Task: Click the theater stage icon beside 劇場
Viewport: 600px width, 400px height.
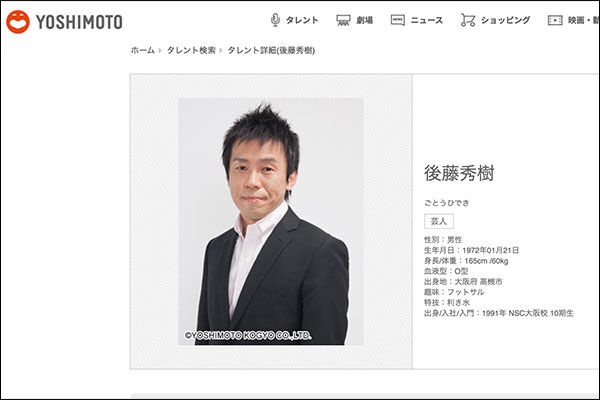Action: tap(343, 20)
